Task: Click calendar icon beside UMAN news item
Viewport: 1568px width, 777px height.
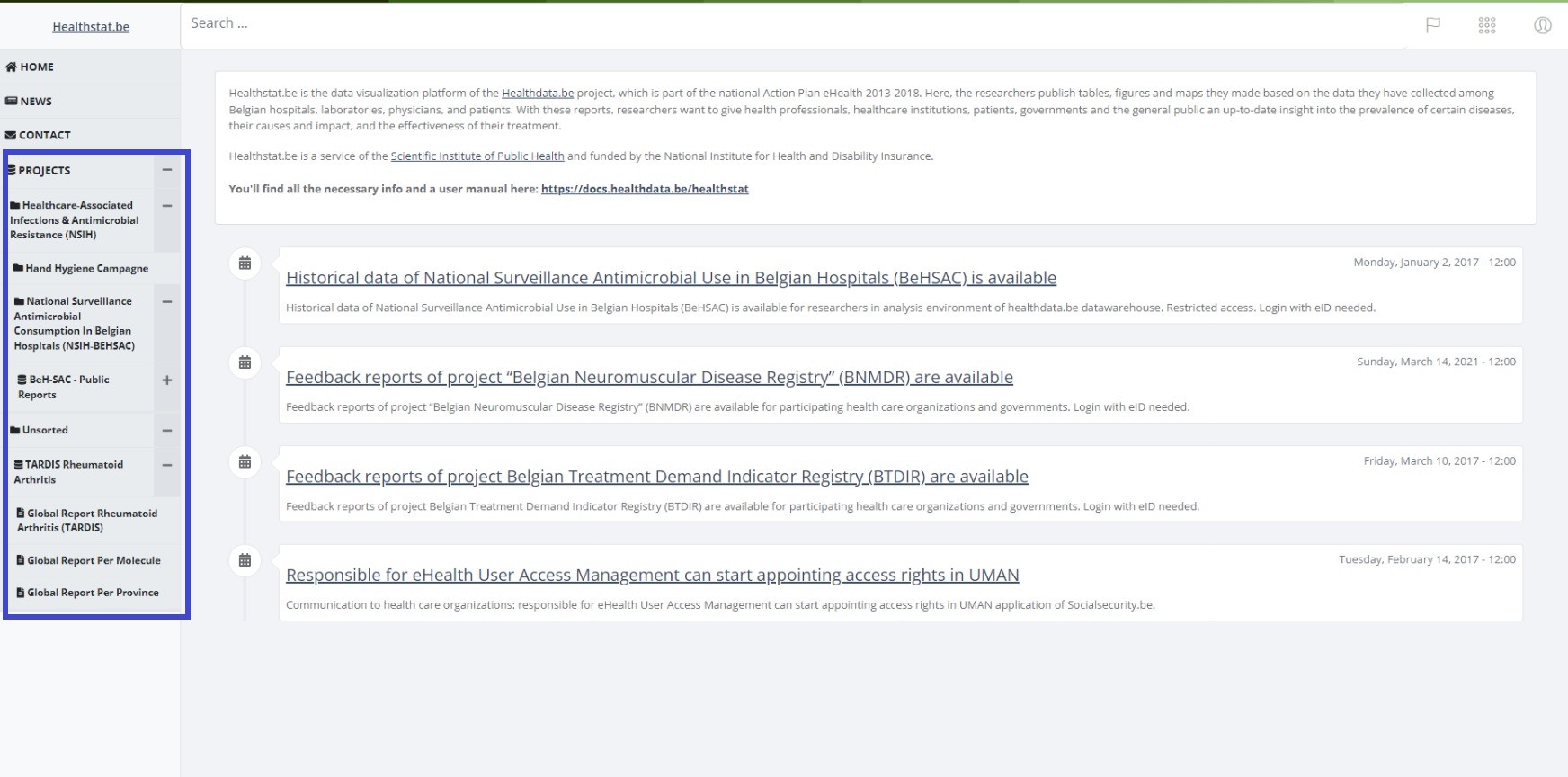Action: 245,560
